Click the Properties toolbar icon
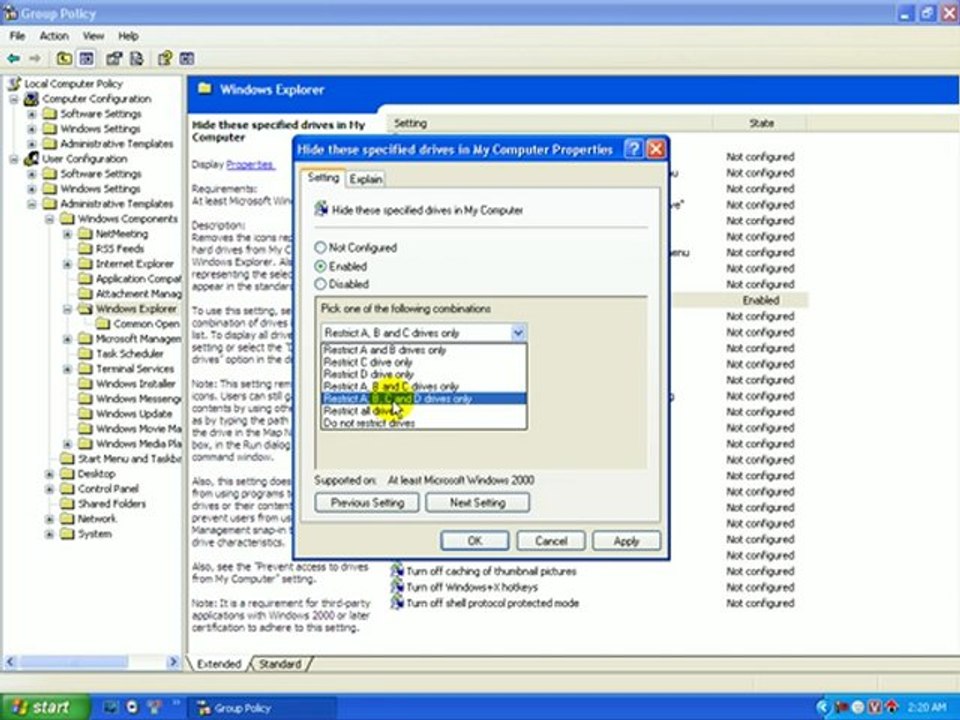The height and width of the screenshot is (720, 960). click(x=114, y=59)
